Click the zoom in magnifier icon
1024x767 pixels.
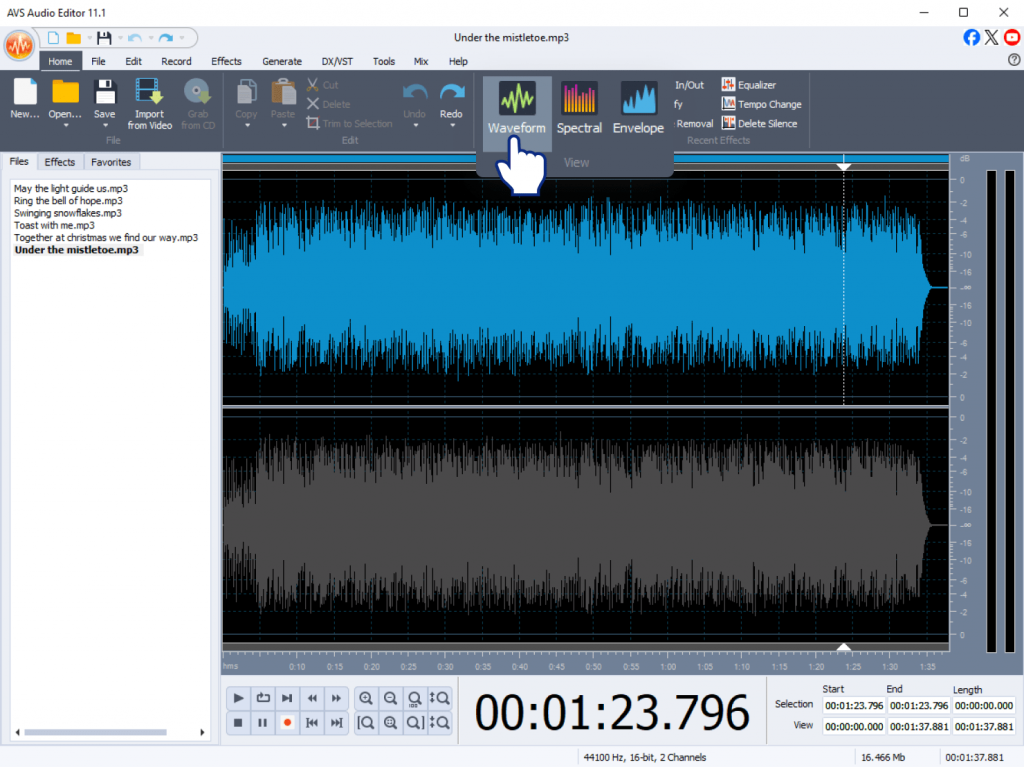point(366,698)
